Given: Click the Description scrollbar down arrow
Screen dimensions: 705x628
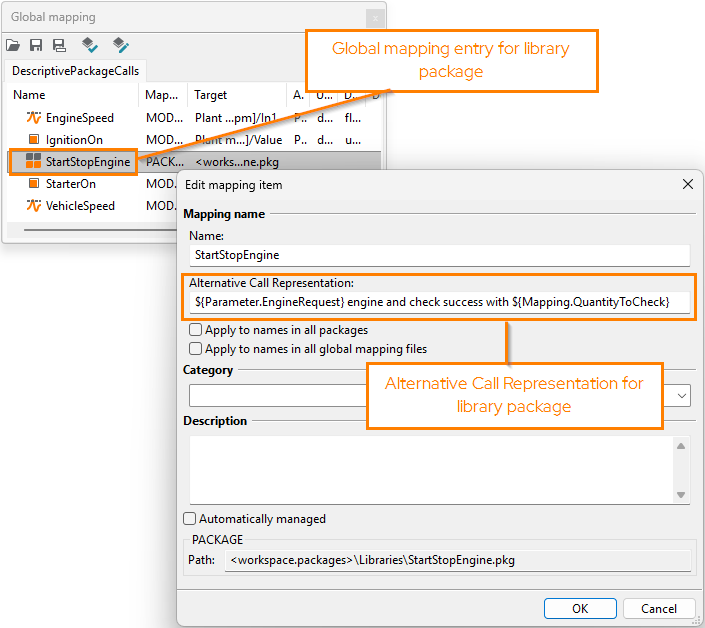Looking at the screenshot, I should [681, 494].
